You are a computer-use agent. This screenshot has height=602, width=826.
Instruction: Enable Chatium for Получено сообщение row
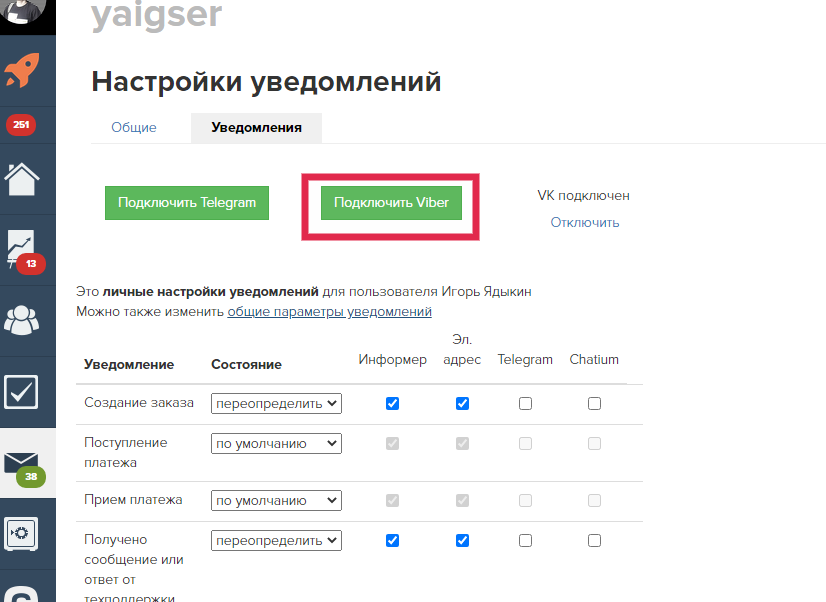tap(594, 540)
